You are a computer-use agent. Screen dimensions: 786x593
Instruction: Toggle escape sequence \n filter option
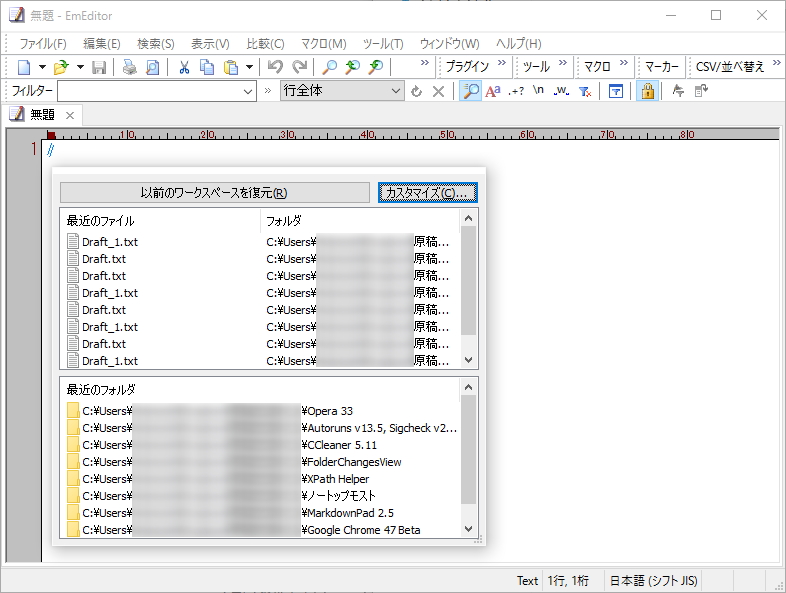click(538, 91)
